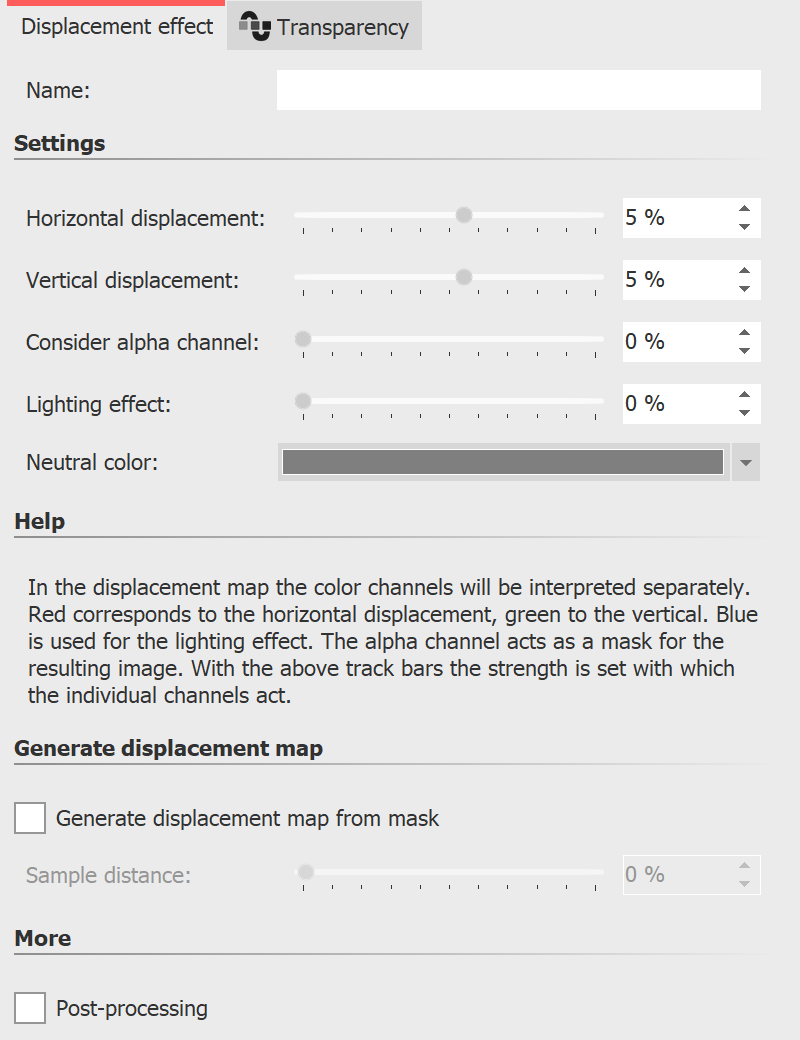Screen dimensions: 800x1040
Task: Click the Lighting effect slider handle
Action: [x=302, y=400]
